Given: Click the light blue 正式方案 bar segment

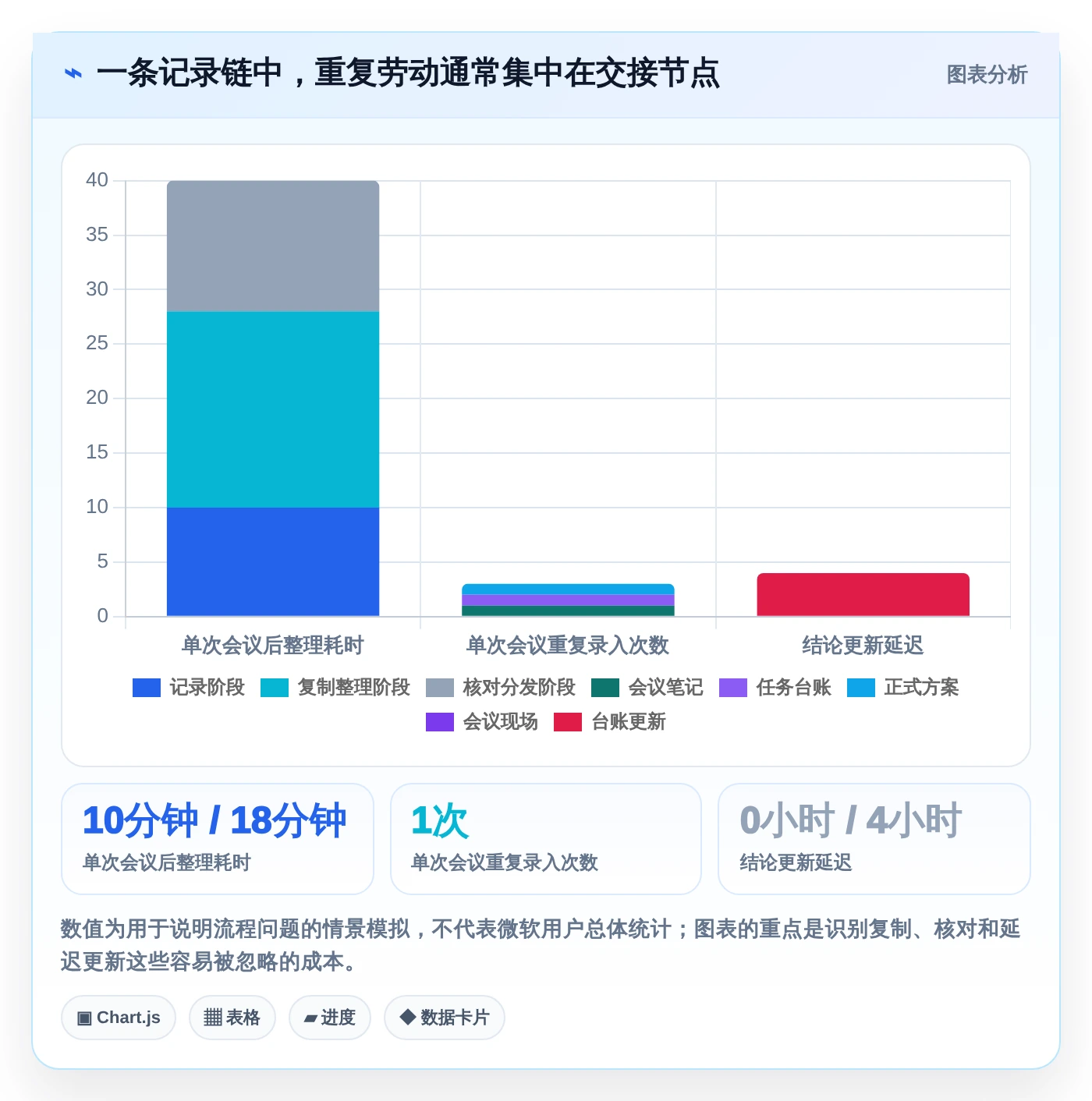Looking at the screenshot, I should [x=568, y=589].
